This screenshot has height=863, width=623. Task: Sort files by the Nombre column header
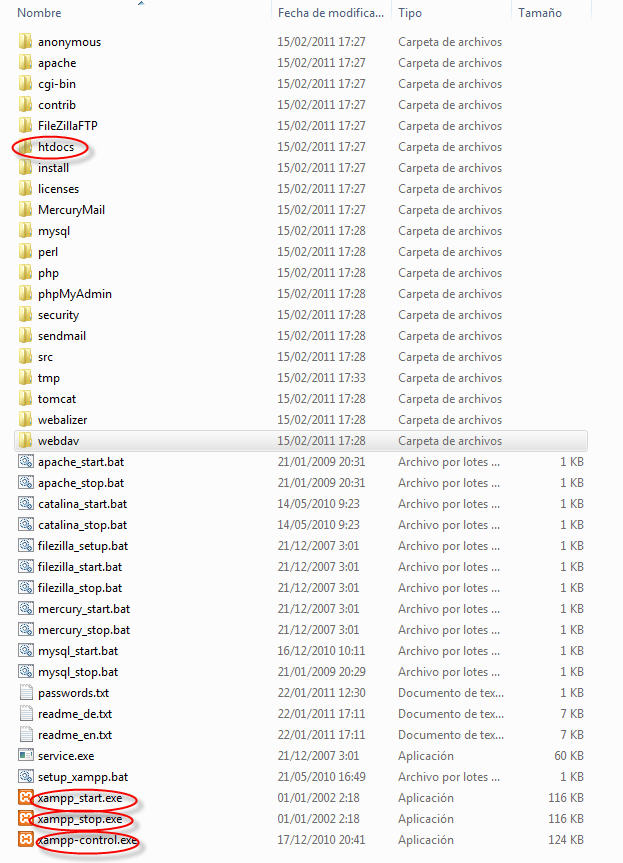point(40,13)
